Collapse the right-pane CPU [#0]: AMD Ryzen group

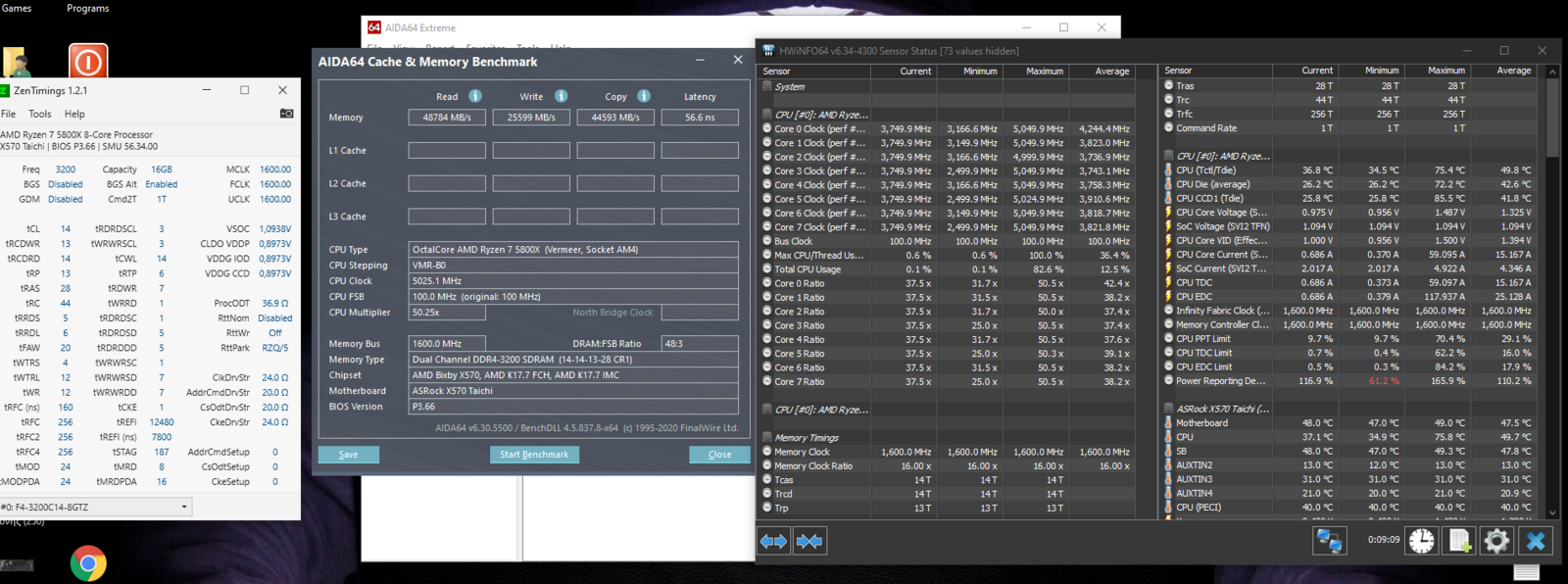coord(1169,157)
